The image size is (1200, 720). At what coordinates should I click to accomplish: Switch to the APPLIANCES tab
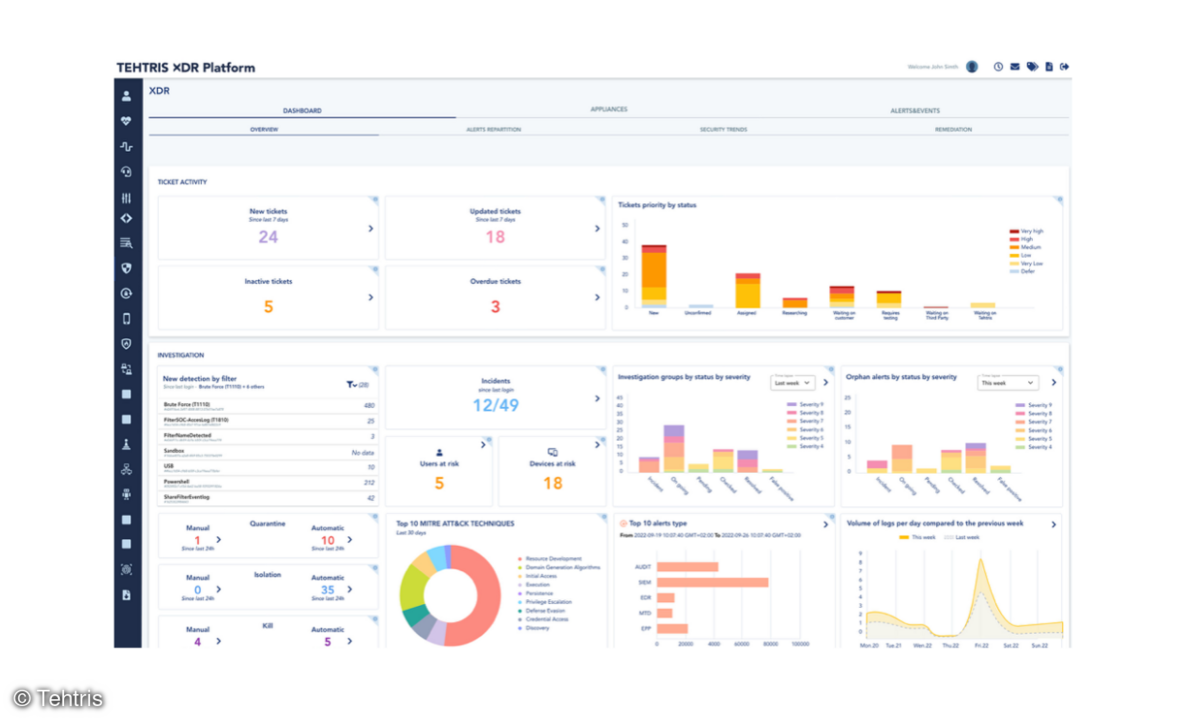609,110
